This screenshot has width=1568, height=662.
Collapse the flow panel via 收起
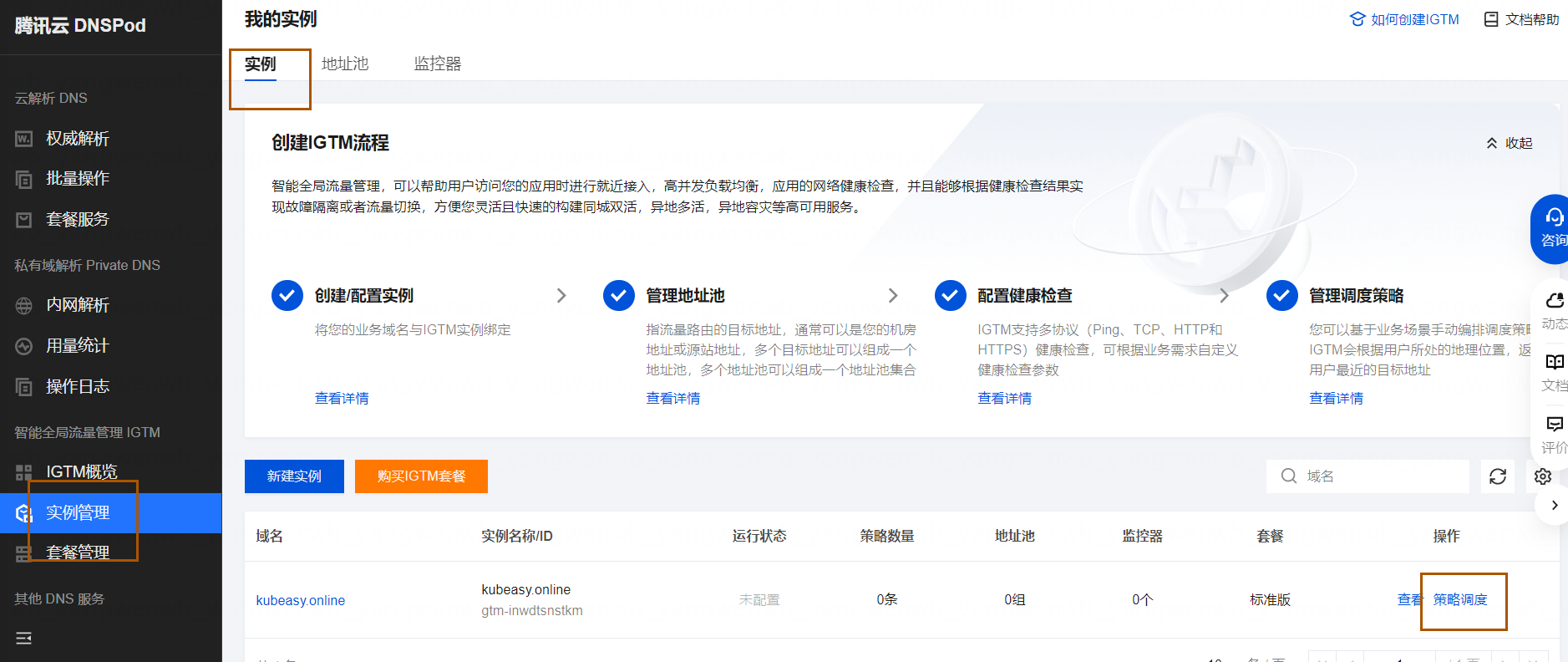[x=1510, y=143]
